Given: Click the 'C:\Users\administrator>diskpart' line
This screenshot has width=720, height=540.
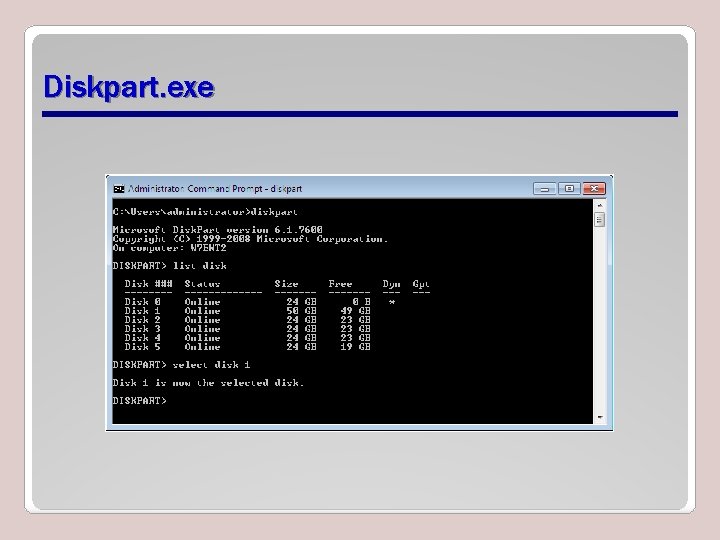Looking at the screenshot, I should click(205, 212).
